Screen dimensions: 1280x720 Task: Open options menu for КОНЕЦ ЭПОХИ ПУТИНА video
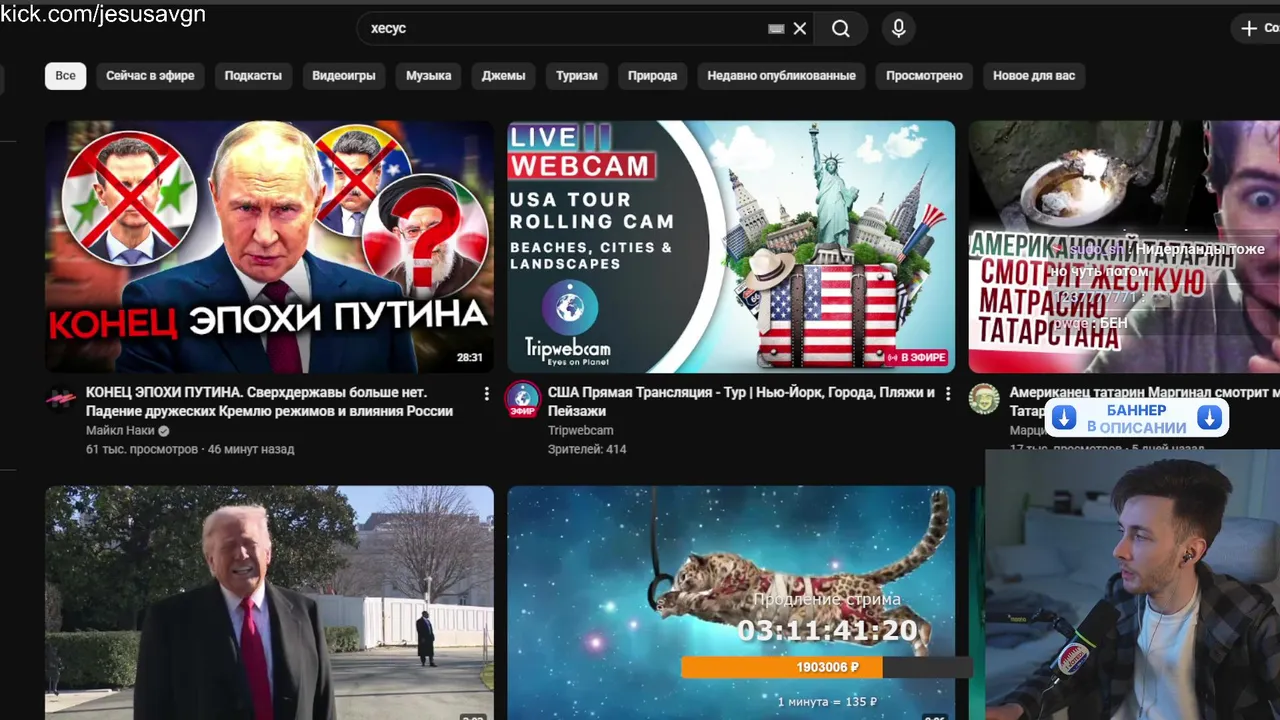tap(487, 393)
